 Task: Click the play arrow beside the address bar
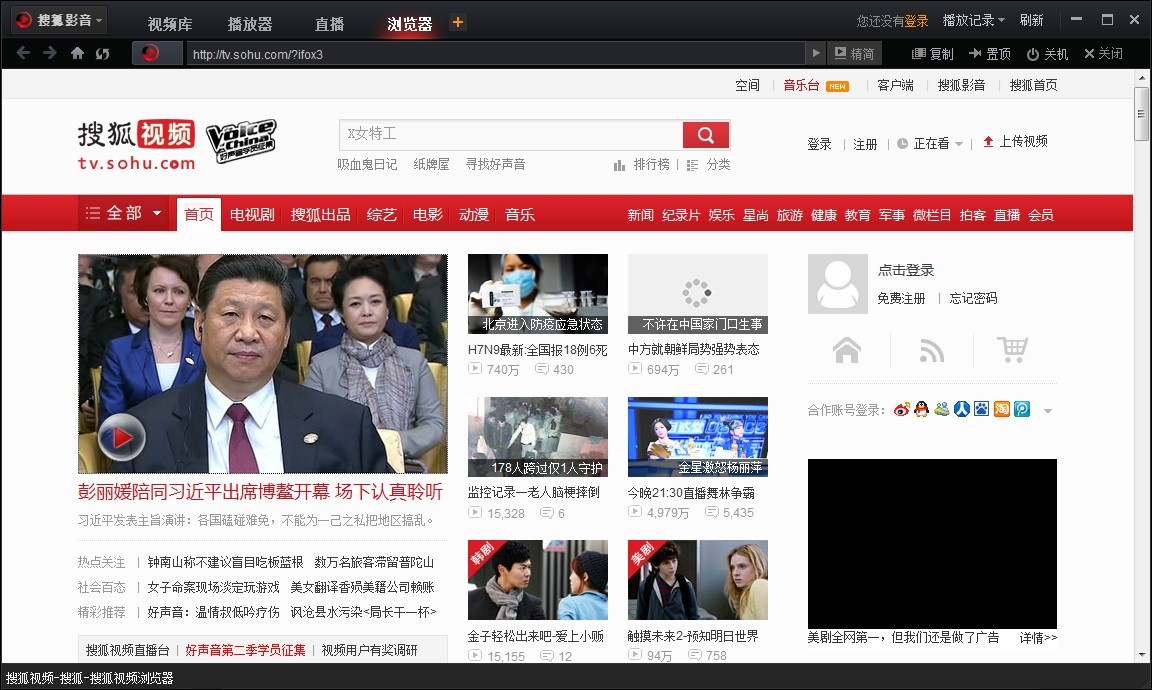(x=815, y=53)
